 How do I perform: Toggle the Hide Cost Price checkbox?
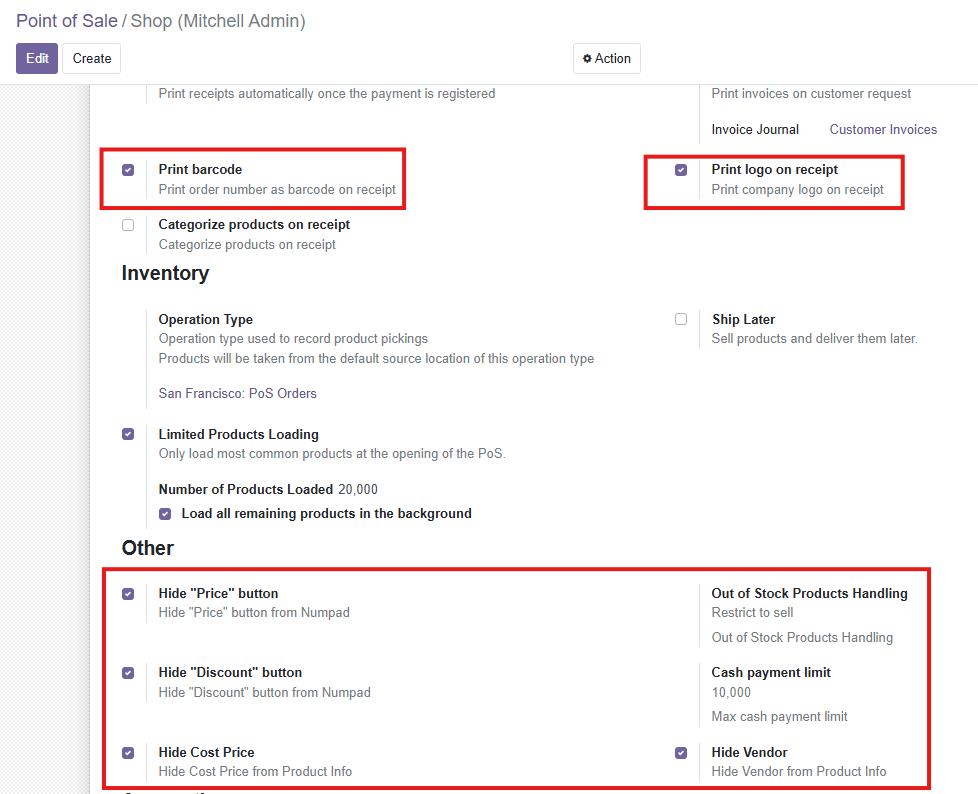coord(128,752)
